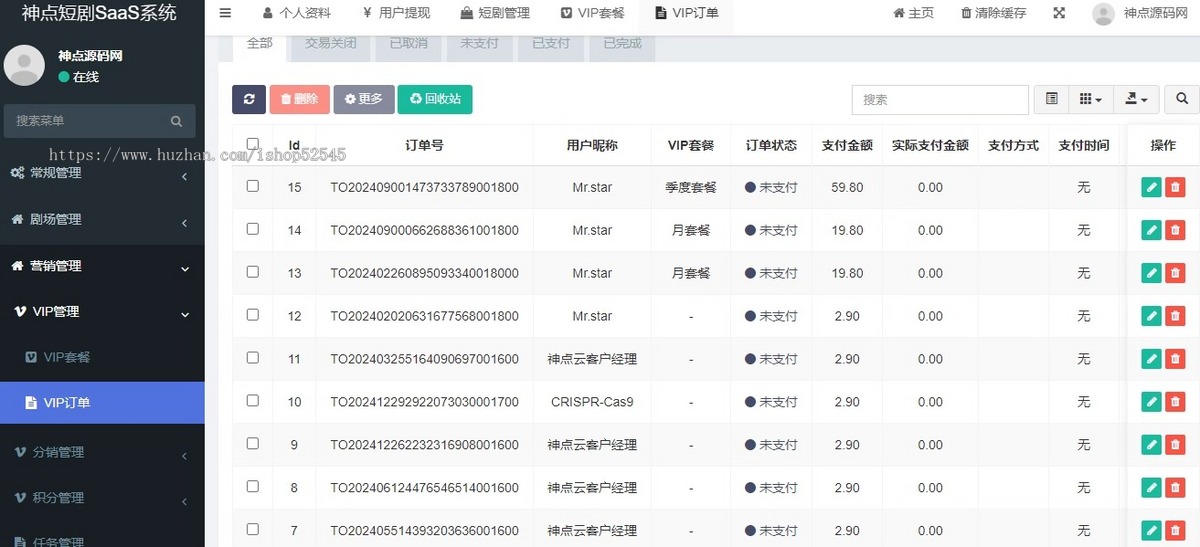Check the row checkbox for order Id 13
This screenshot has height=547, width=1200.
coord(252,272)
